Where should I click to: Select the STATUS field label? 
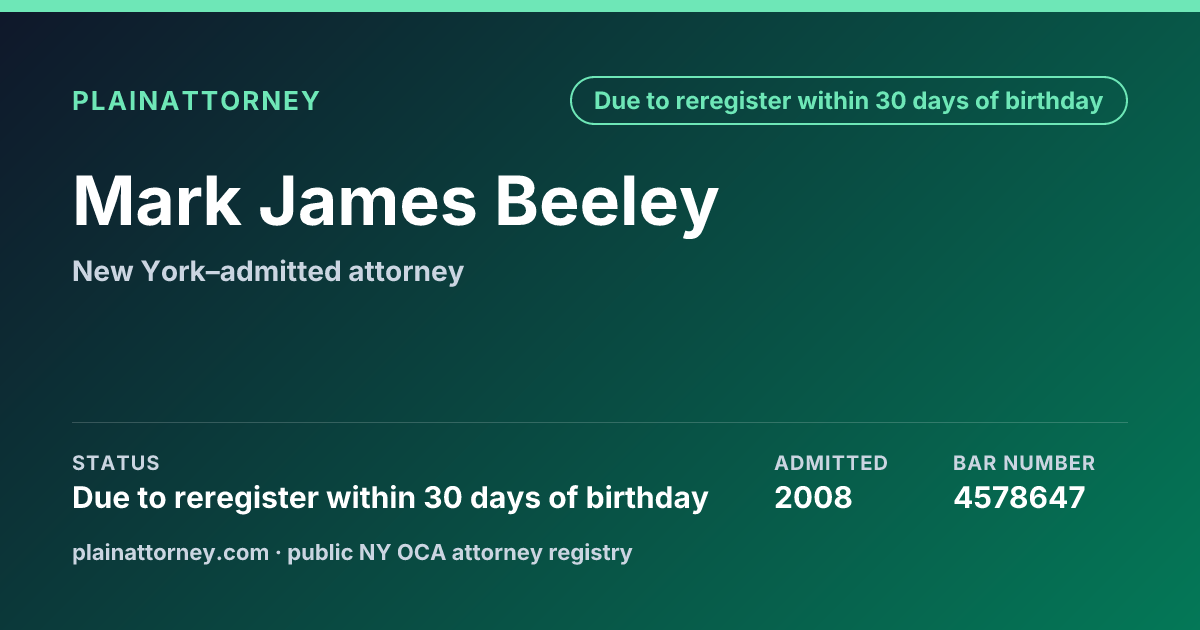[x=116, y=463]
